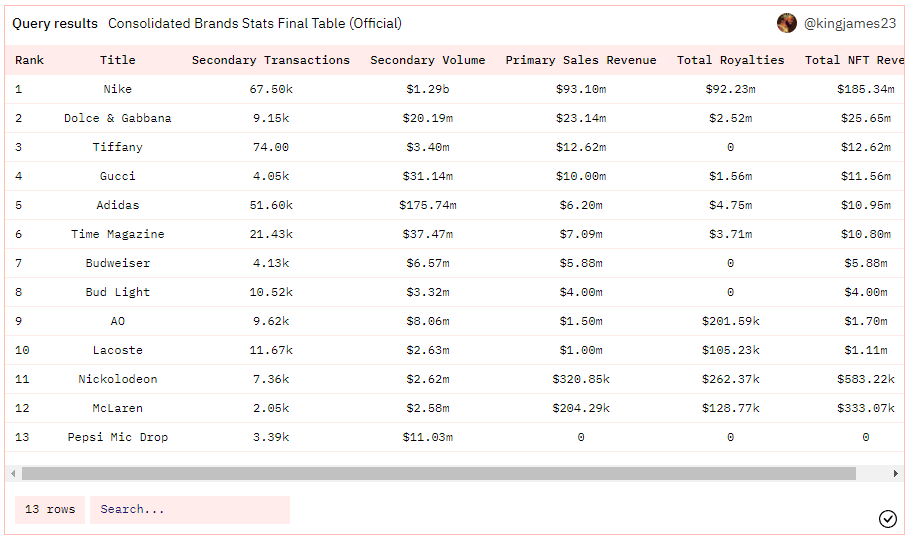Sort by Secondary Transactions column
The height and width of the screenshot is (539, 909).
pos(270,60)
